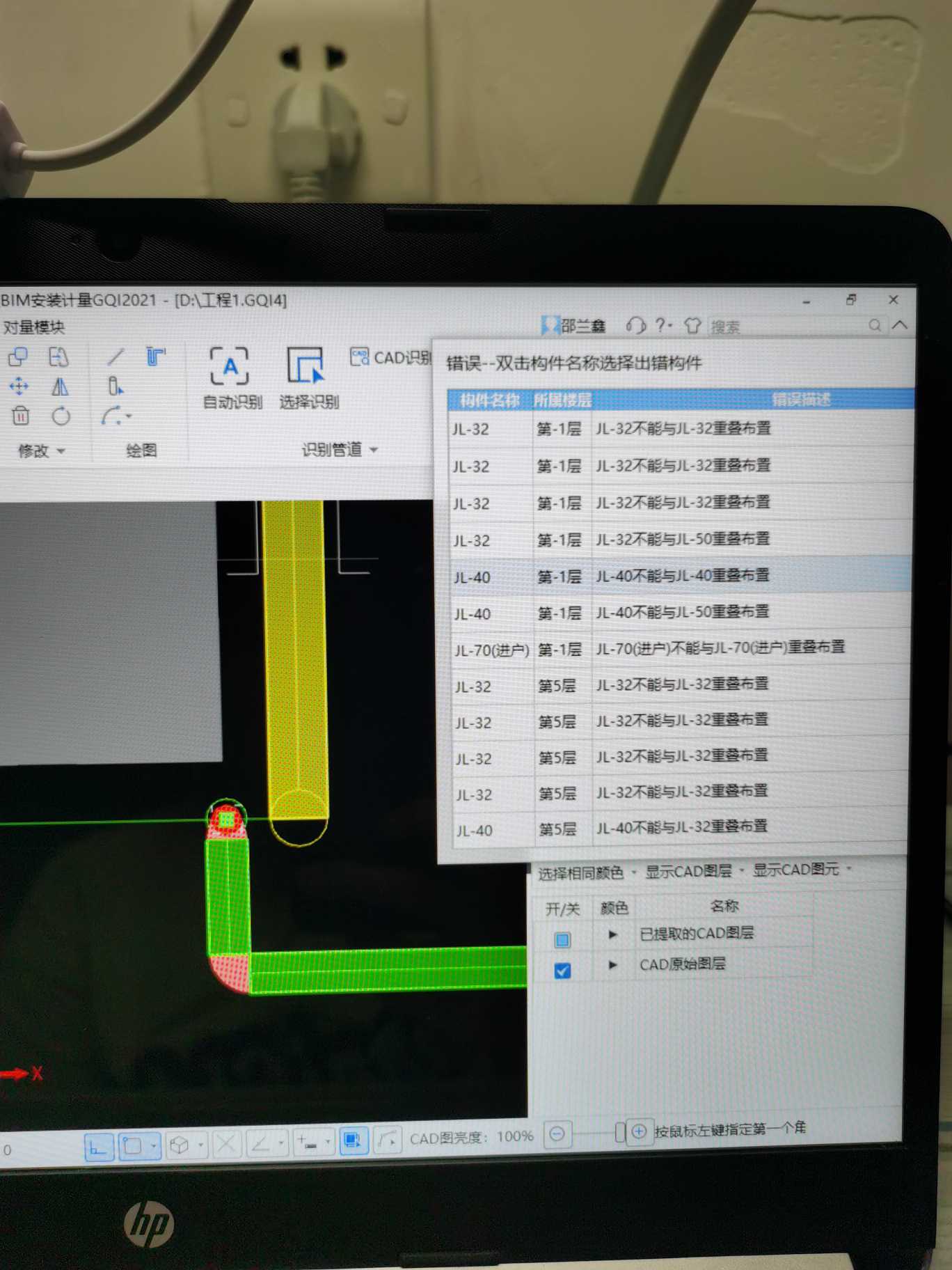Open the 3D cube view dropdown arrow
Image resolution: width=952 pixels, height=1270 pixels.
(x=200, y=1145)
